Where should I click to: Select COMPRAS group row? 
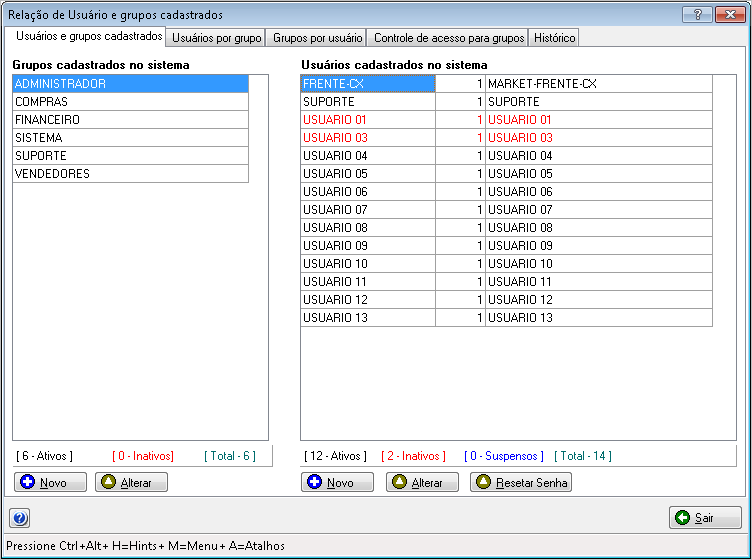[x=130, y=102]
